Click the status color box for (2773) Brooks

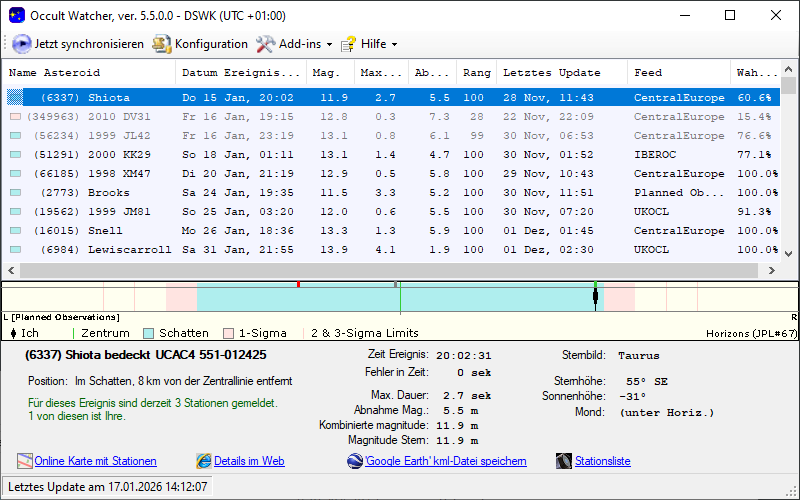click(x=15, y=193)
